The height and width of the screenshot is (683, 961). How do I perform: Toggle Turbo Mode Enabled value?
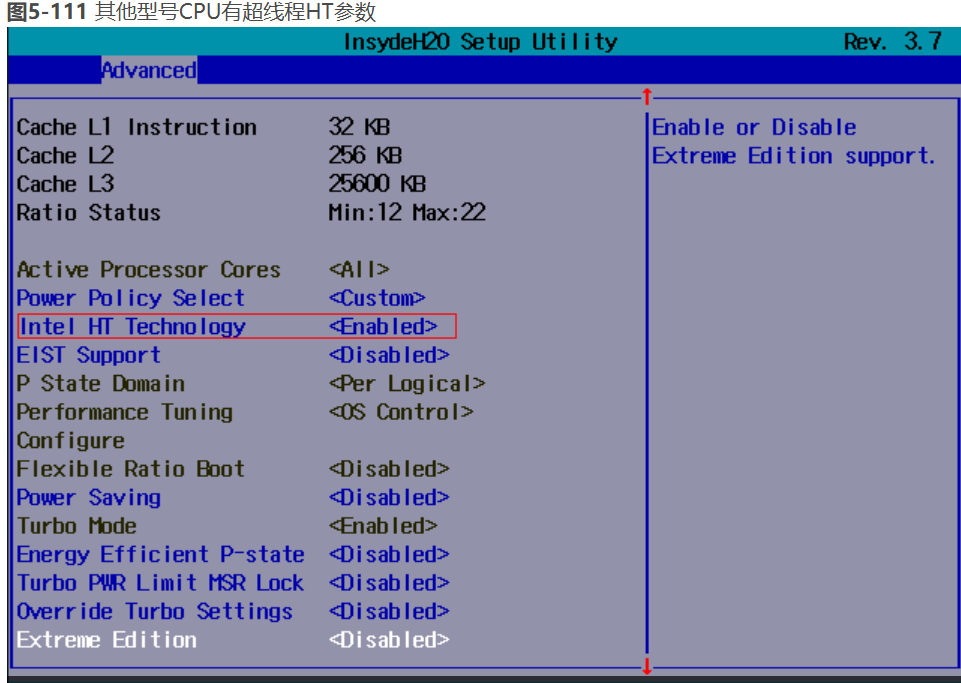383,526
